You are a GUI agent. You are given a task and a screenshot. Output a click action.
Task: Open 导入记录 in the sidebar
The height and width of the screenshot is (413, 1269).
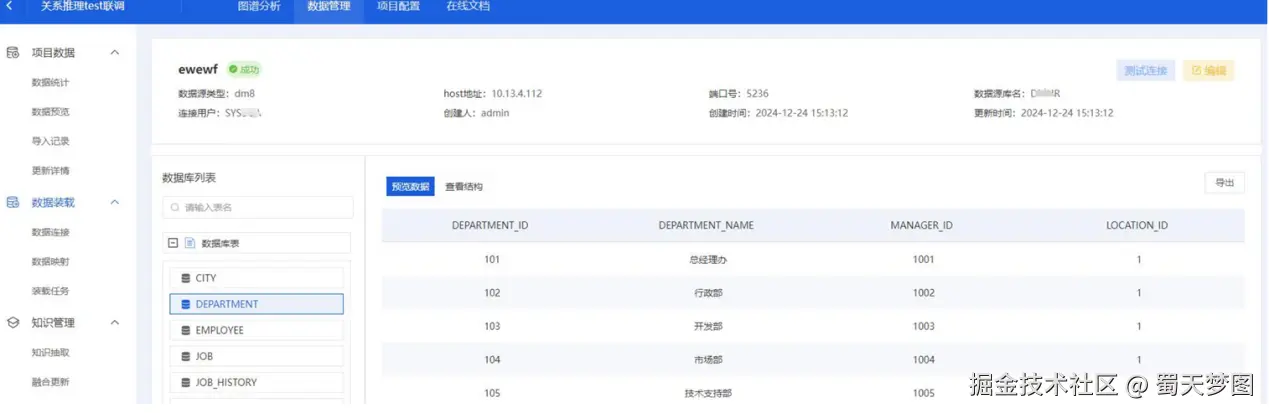pyautogui.click(x=51, y=141)
